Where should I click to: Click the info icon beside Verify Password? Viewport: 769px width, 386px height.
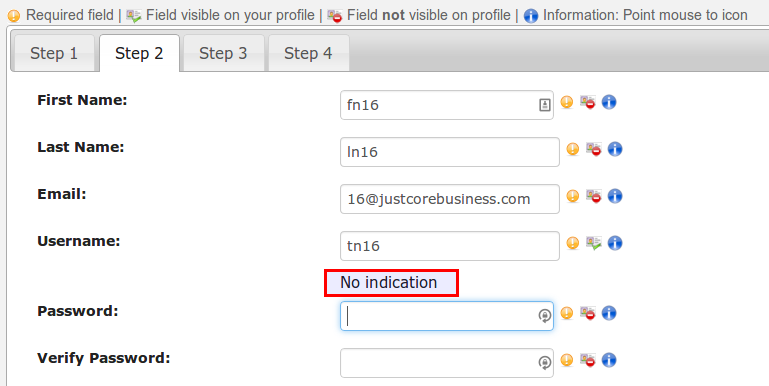[609, 360]
